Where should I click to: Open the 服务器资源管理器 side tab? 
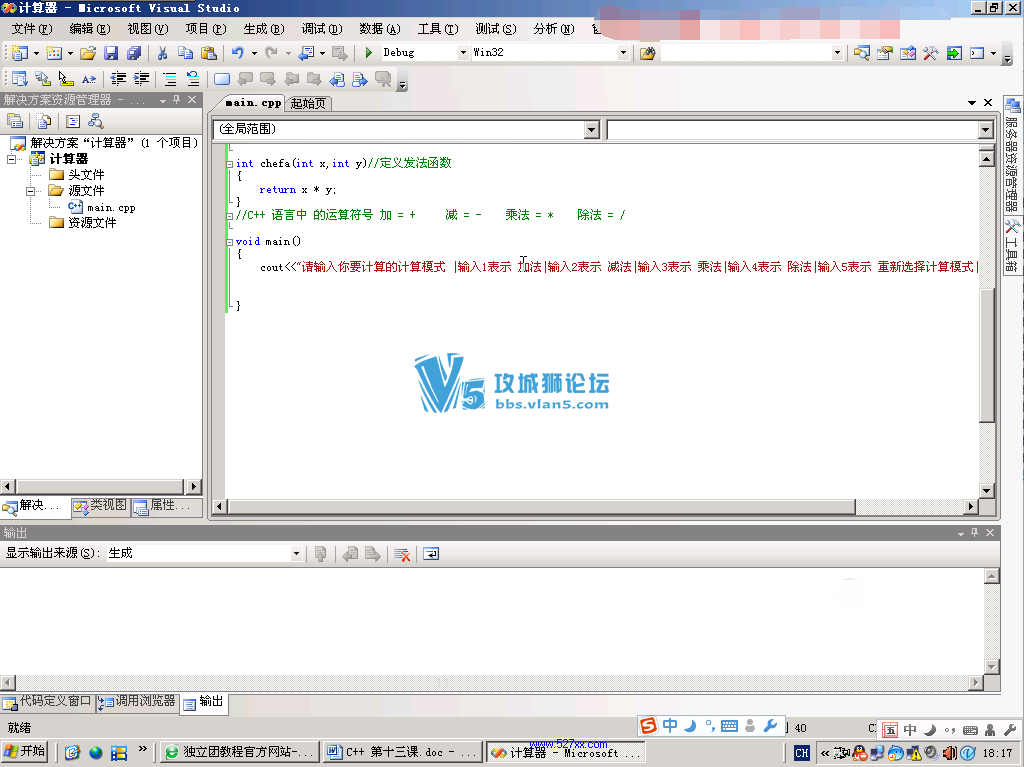[1012, 155]
